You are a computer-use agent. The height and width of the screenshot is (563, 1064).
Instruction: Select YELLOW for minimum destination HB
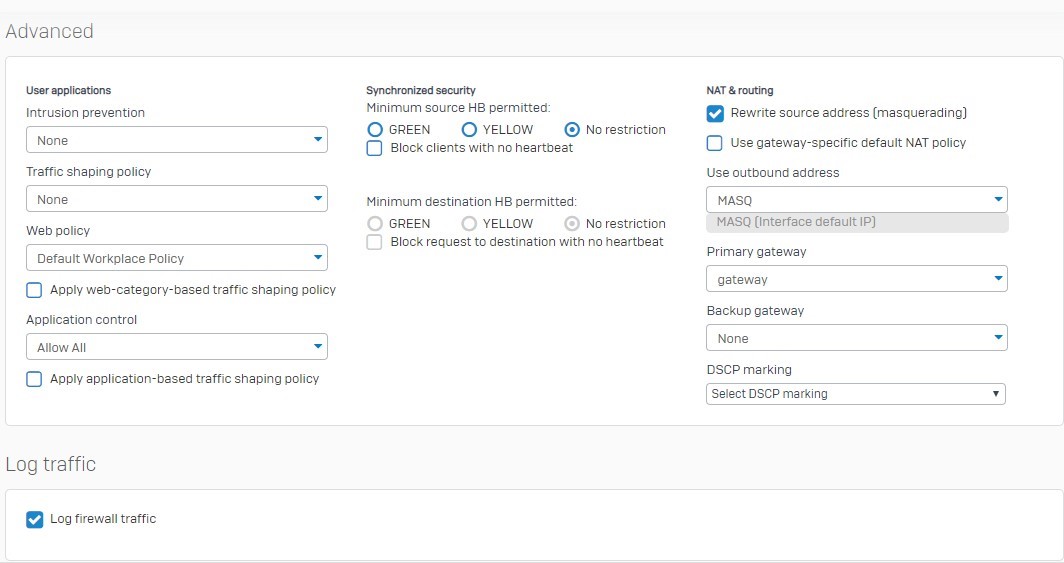pos(469,224)
